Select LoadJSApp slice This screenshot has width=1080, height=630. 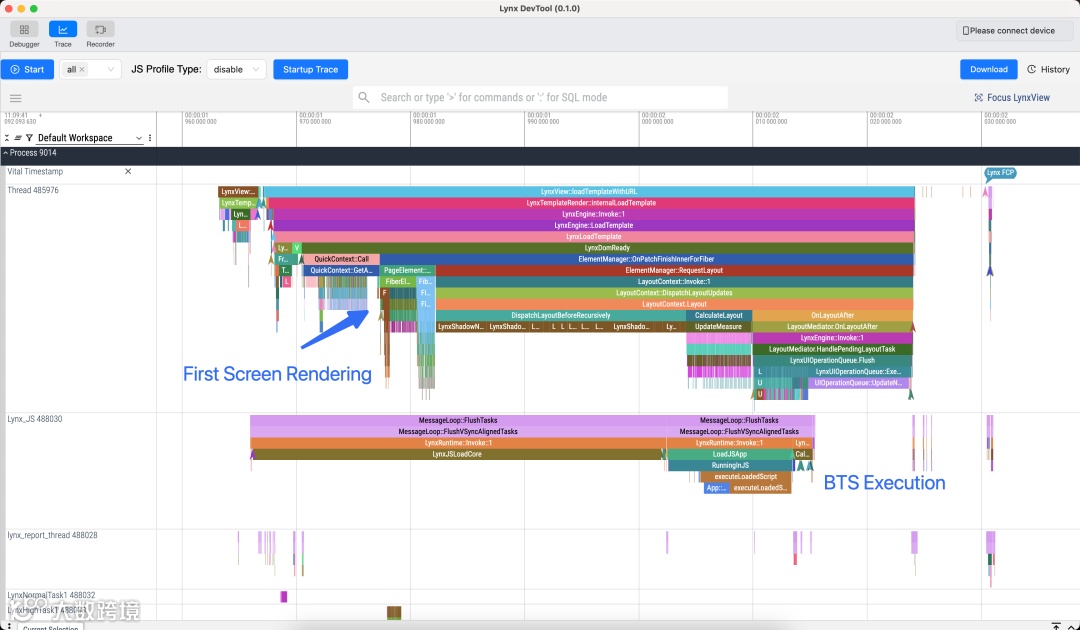click(729, 454)
